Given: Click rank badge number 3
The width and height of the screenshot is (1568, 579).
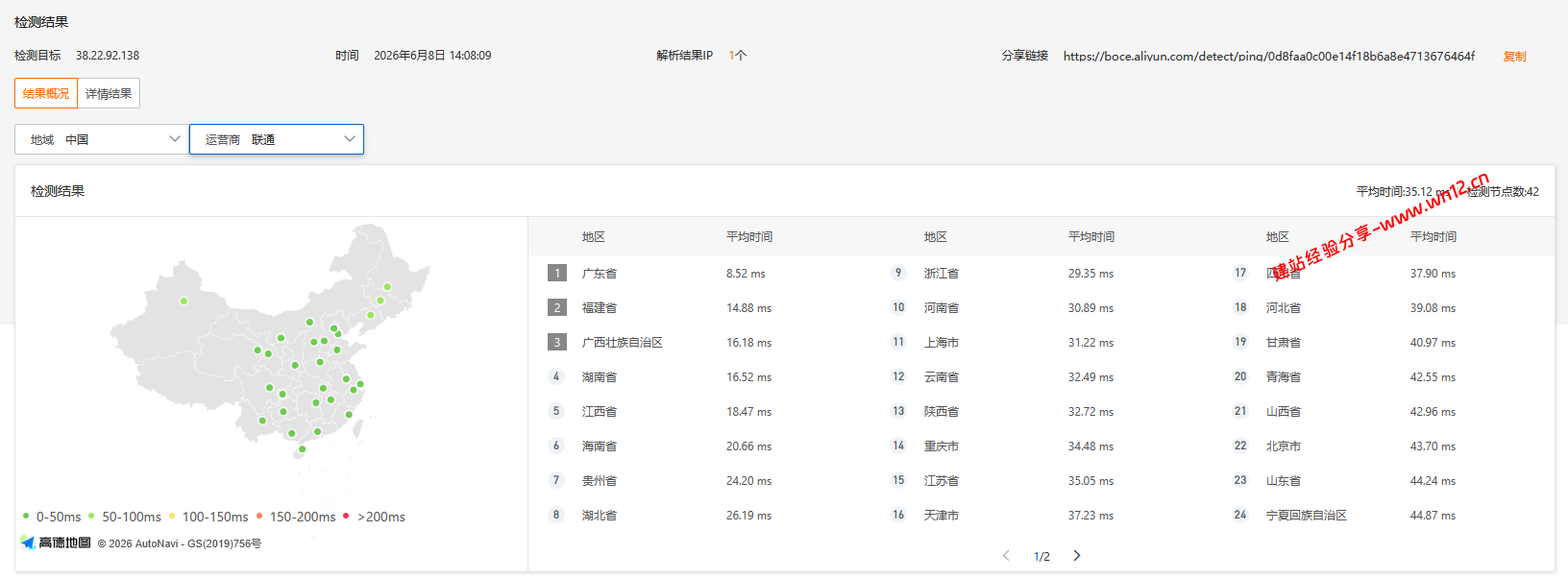Looking at the screenshot, I should pos(557,342).
